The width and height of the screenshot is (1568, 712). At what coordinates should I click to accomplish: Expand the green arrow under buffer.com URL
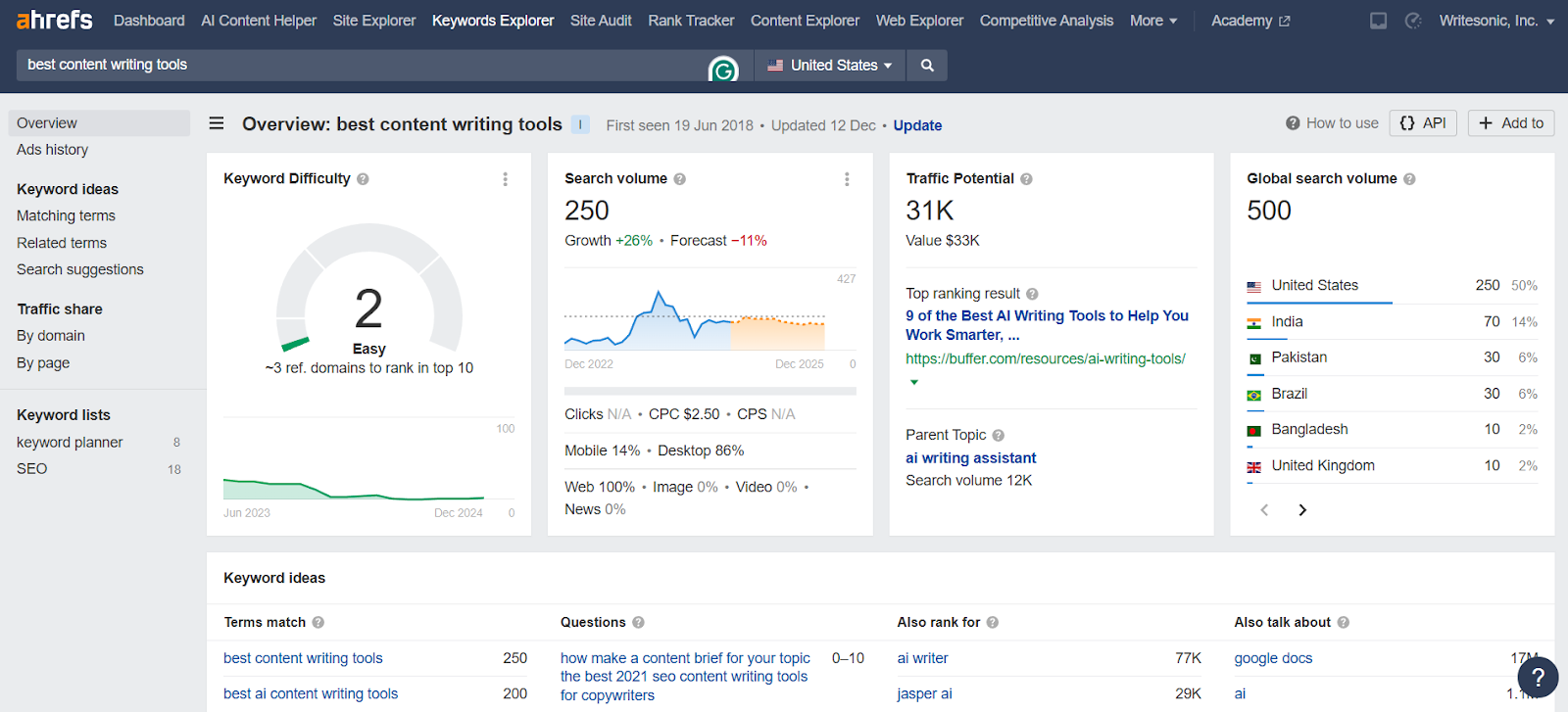point(914,383)
